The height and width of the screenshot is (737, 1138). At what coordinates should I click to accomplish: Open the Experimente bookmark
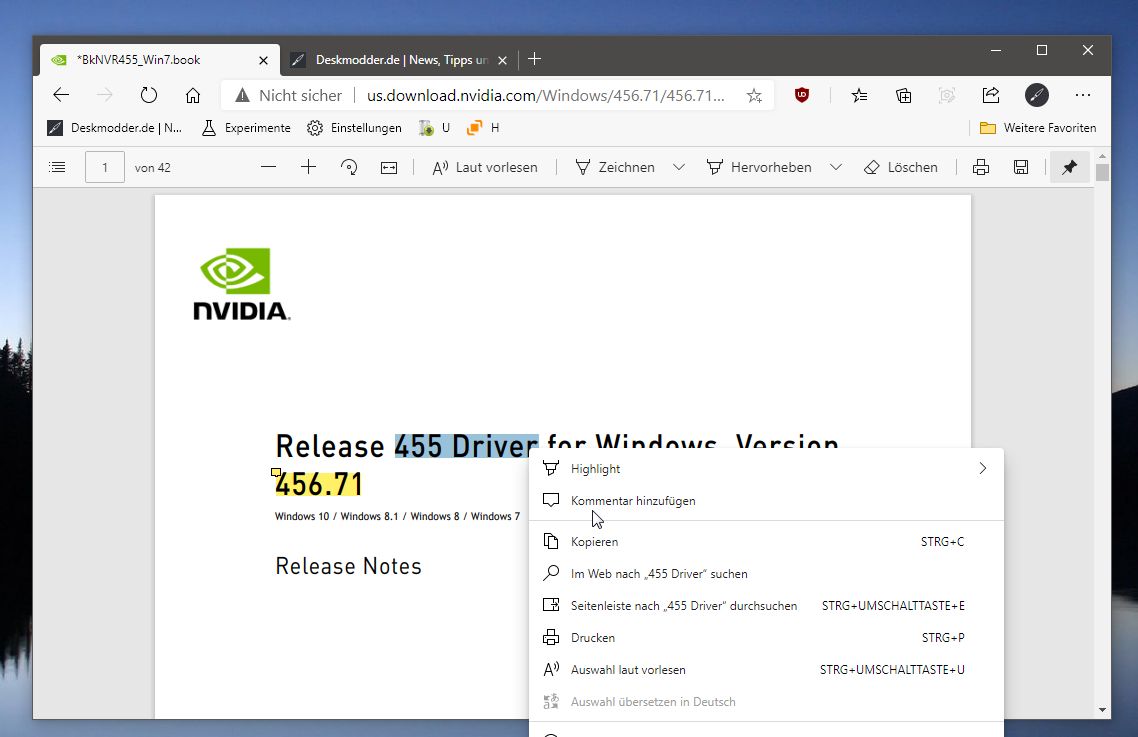pos(246,128)
